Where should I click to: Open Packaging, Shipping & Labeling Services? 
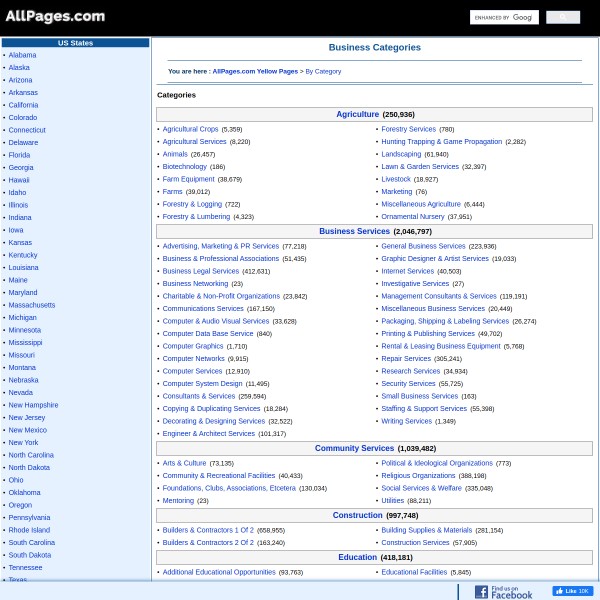(x=445, y=321)
